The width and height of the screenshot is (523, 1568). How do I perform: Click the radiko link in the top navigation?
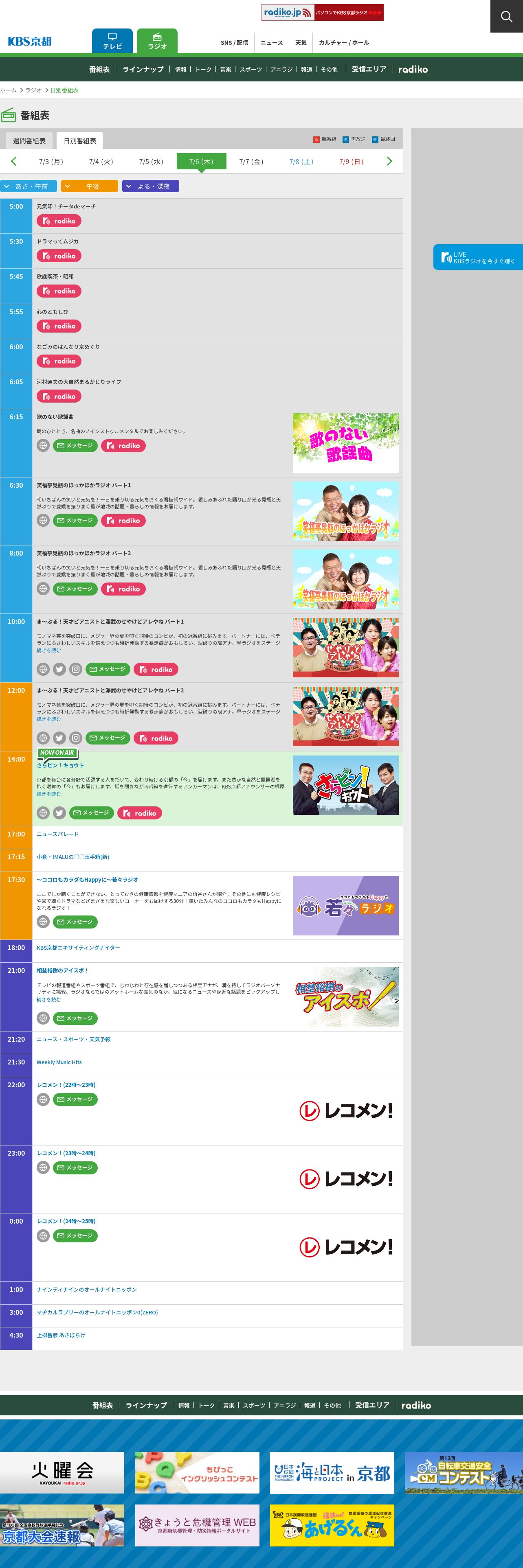[413, 69]
